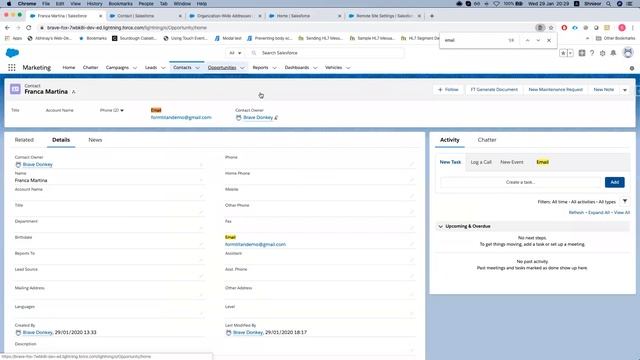Expand the Opportunities nav dropdown chevron

tap(242, 68)
